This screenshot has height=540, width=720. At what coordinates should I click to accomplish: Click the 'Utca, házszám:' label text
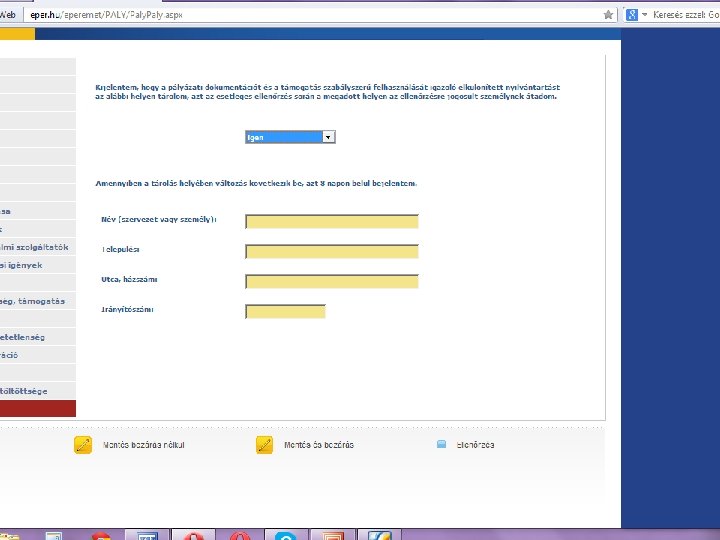[x=129, y=279]
